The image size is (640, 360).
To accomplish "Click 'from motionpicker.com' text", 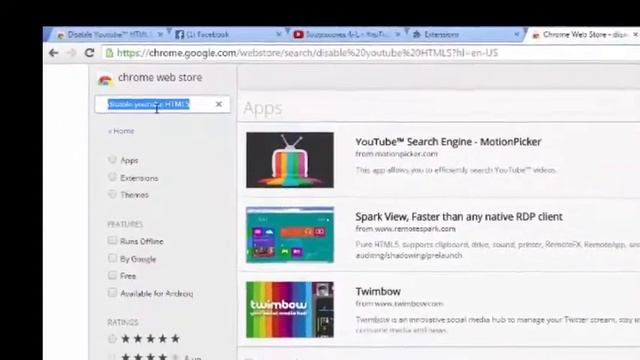I will point(396,154).
